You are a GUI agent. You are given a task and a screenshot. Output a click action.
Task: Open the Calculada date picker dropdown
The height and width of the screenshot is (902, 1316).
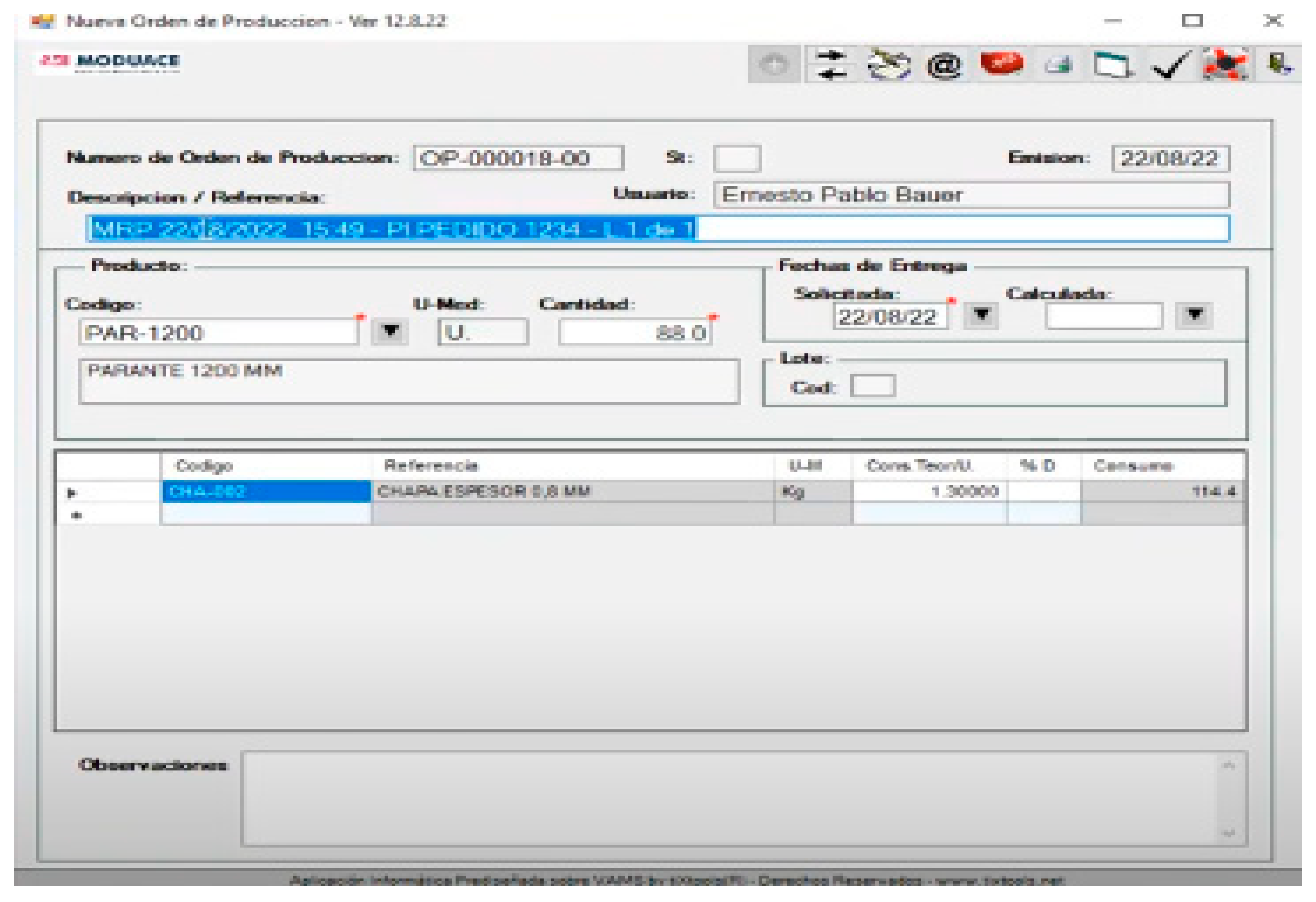[x=1195, y=314]
